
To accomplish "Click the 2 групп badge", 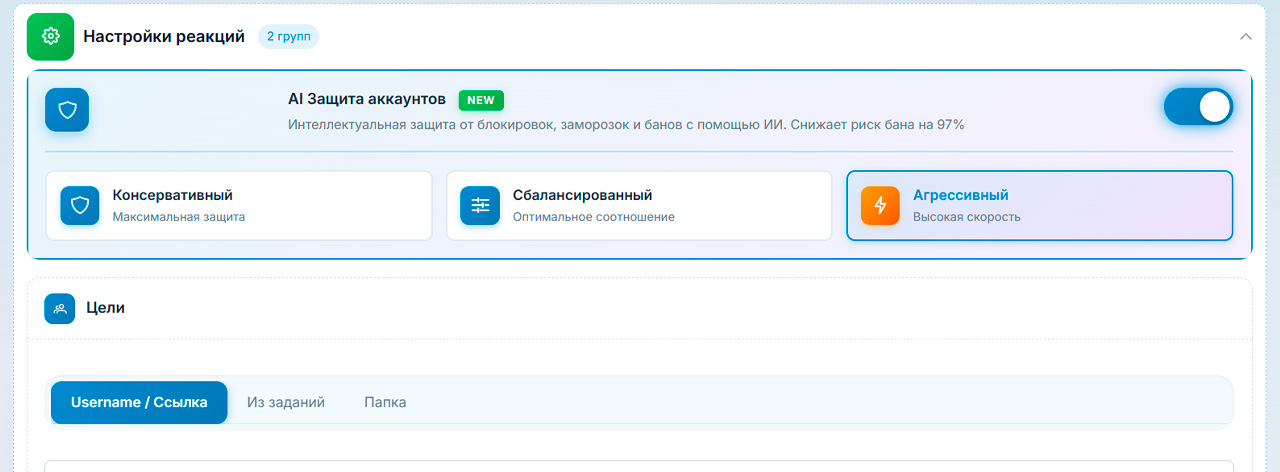I will [288, 37].
